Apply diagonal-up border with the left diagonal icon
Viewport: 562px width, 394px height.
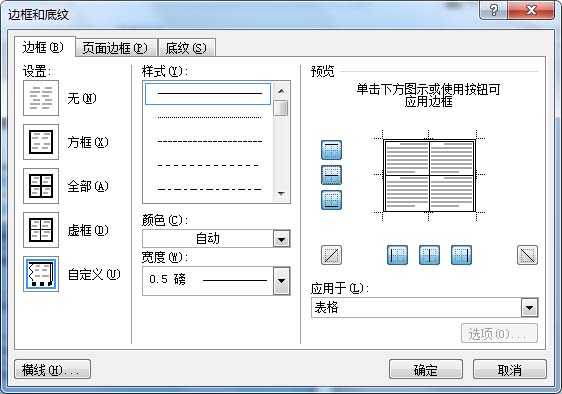click(331, 255)
